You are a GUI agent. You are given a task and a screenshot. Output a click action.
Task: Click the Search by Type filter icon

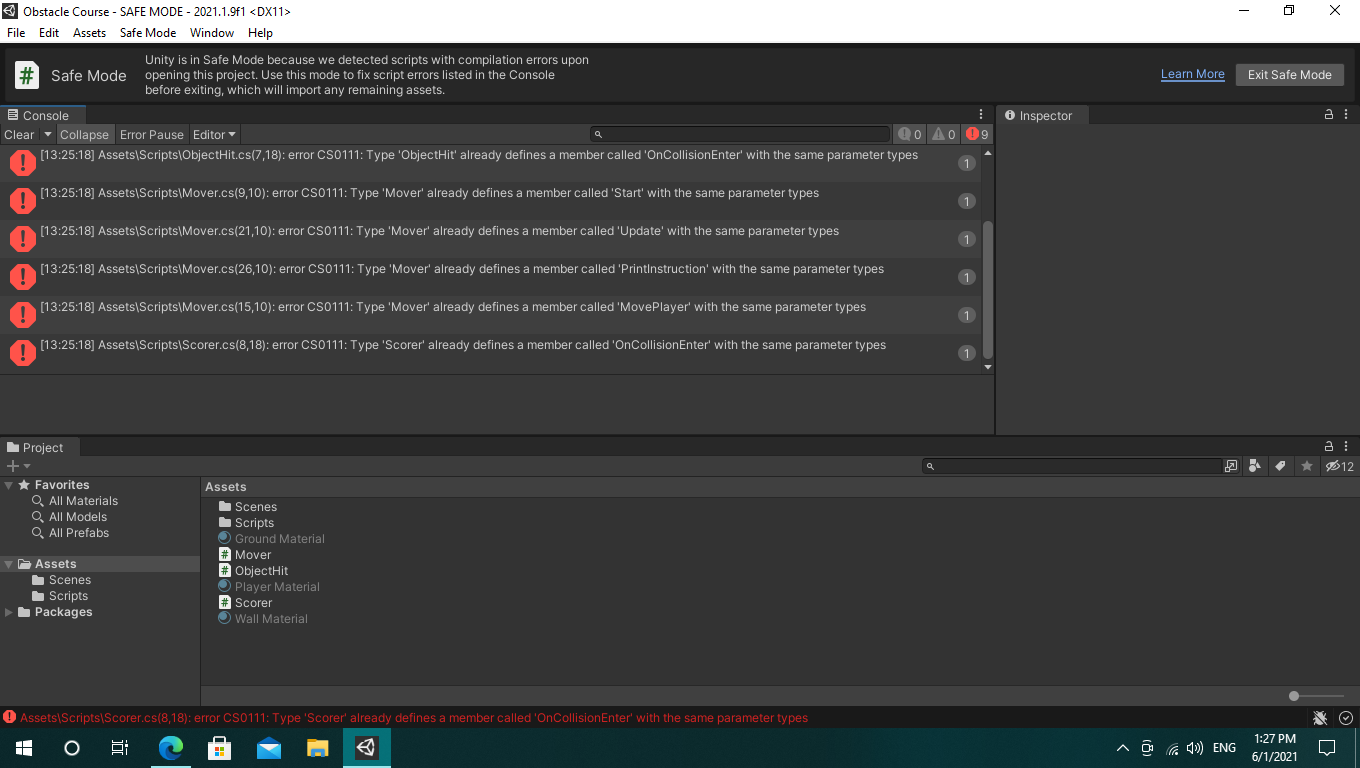[1255, 466]
